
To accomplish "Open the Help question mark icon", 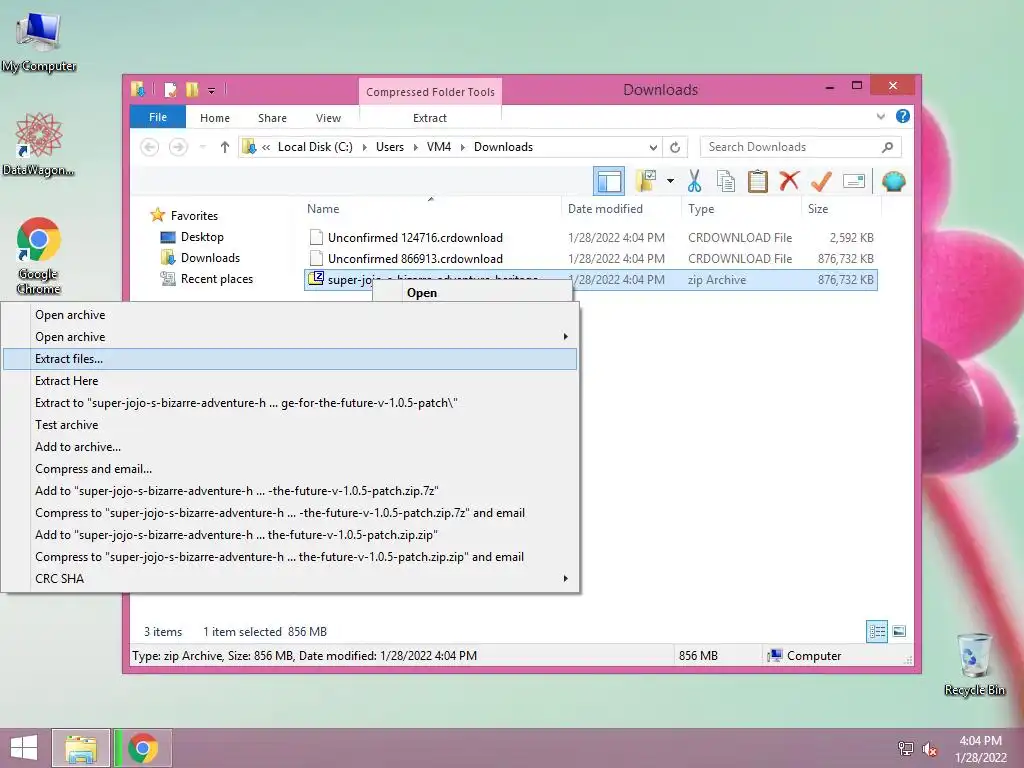I will (x=903, y=116).
